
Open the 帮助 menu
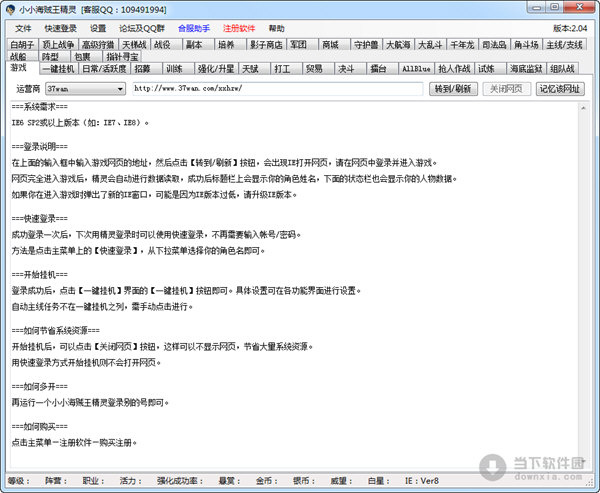coord(276,29)
